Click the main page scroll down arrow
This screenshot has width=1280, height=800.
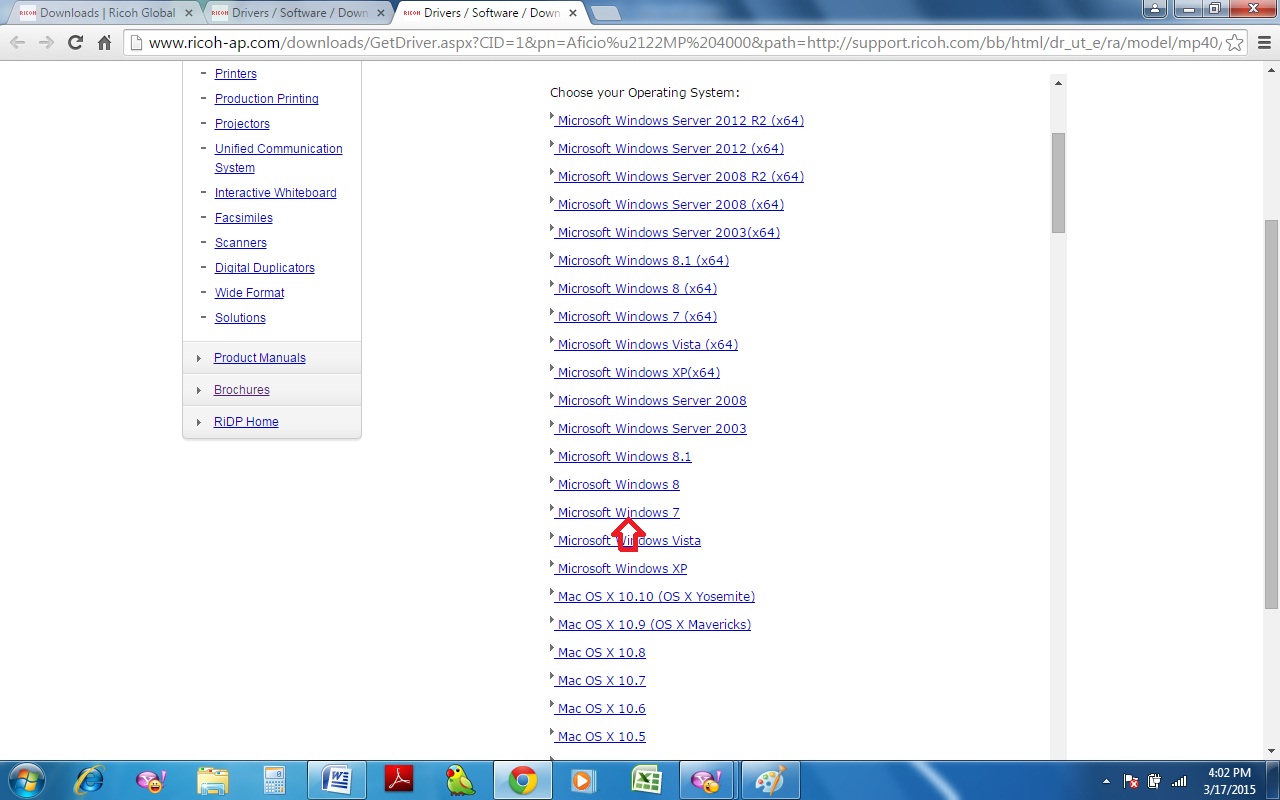pyautogui.click(x=1272, y=751)
